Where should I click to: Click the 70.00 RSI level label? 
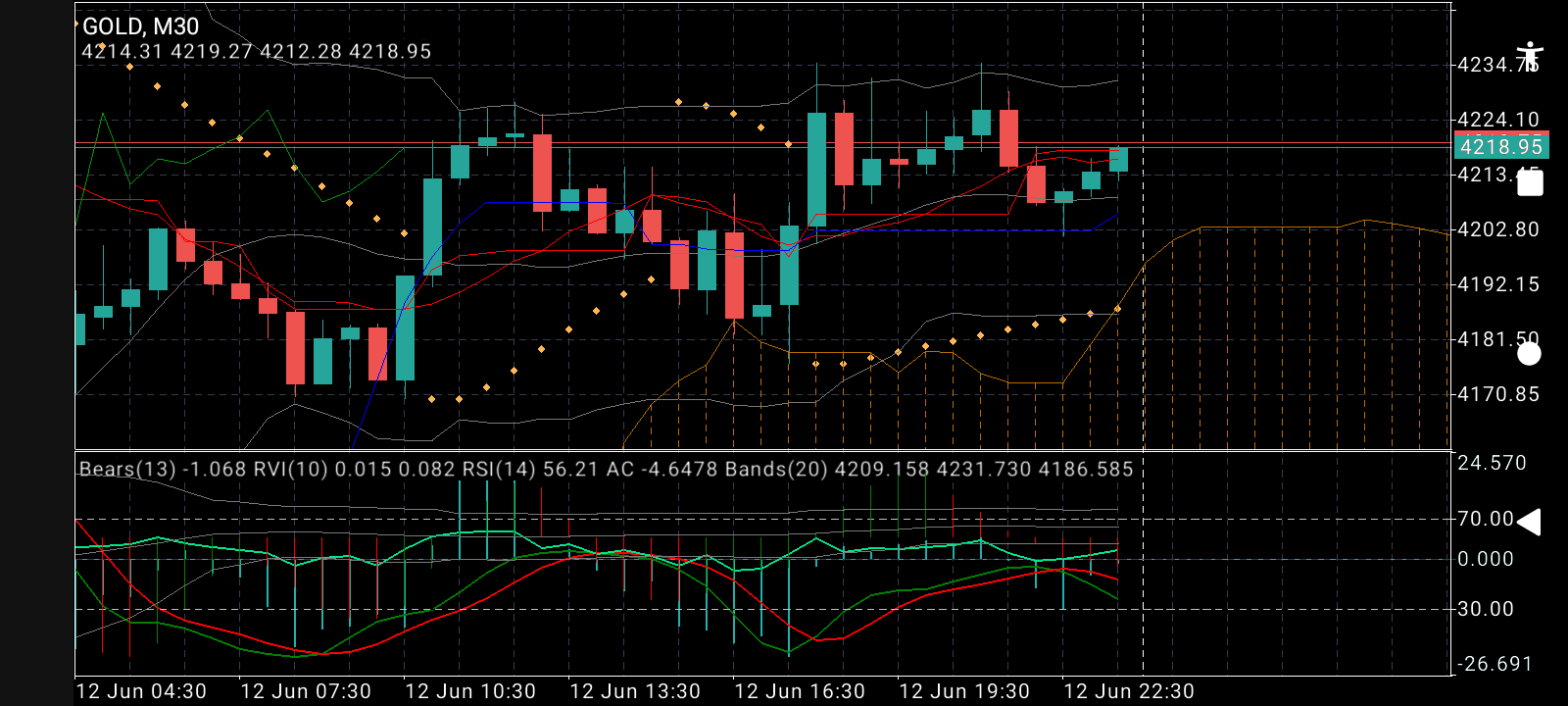tap(1486, 519)
